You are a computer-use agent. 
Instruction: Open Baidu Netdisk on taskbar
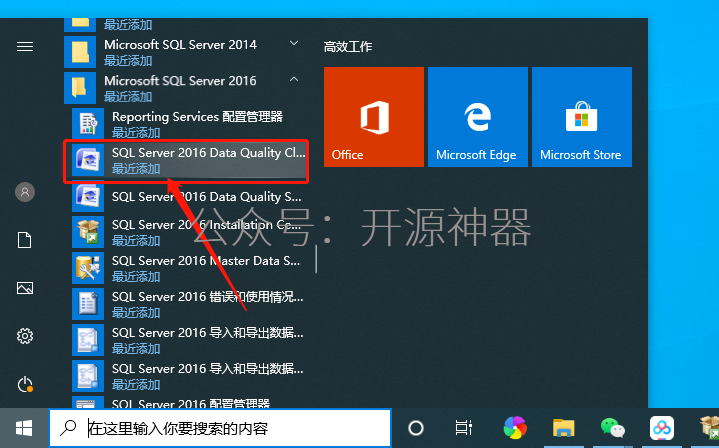[662, 428]
